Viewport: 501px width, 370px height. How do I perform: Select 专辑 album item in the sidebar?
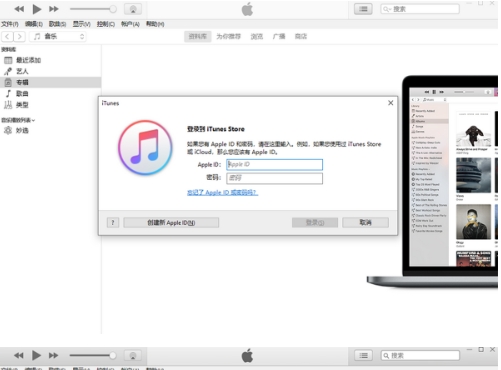(50, 82)
